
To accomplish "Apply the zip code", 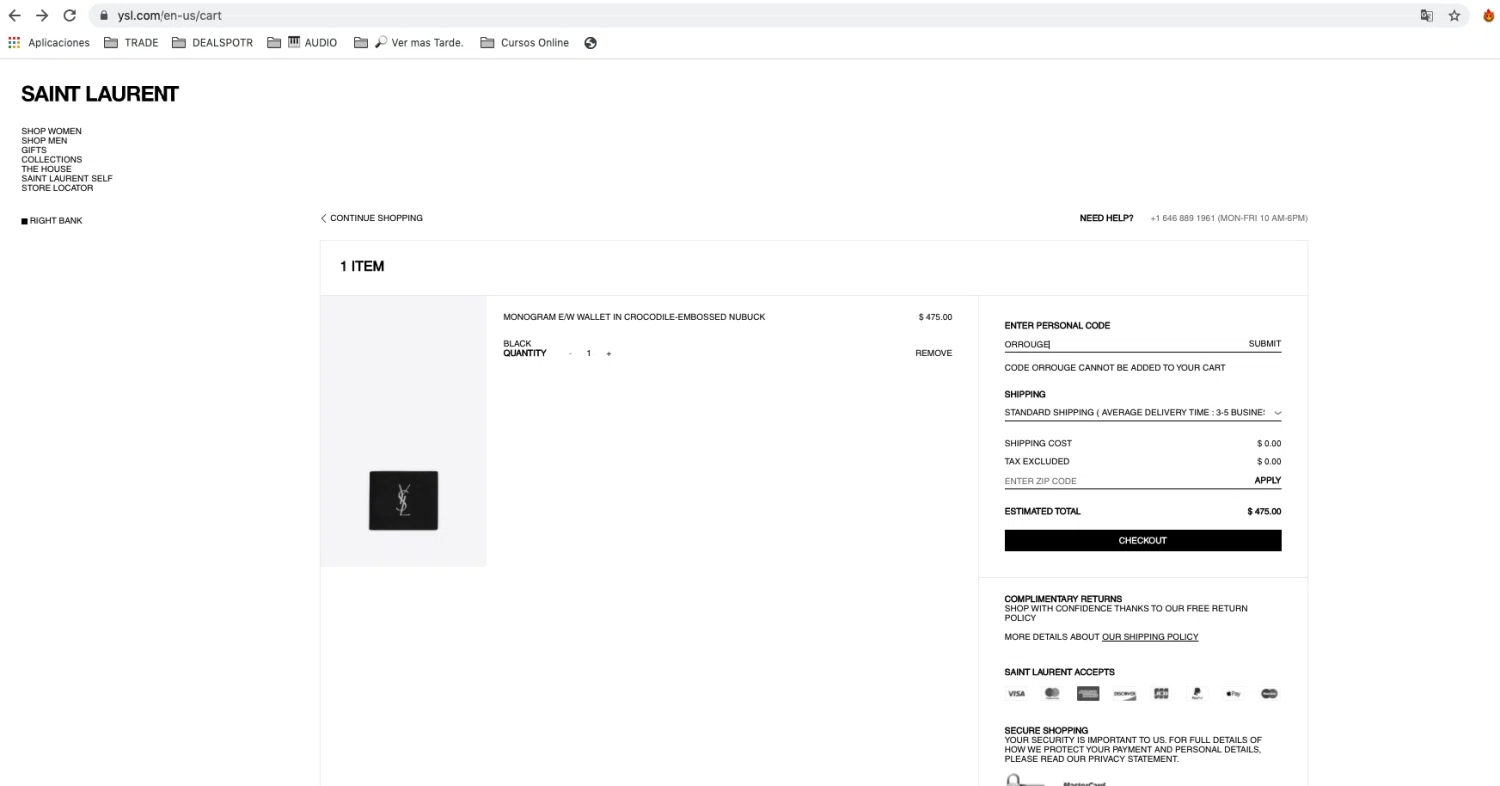I will (1268, 481).
